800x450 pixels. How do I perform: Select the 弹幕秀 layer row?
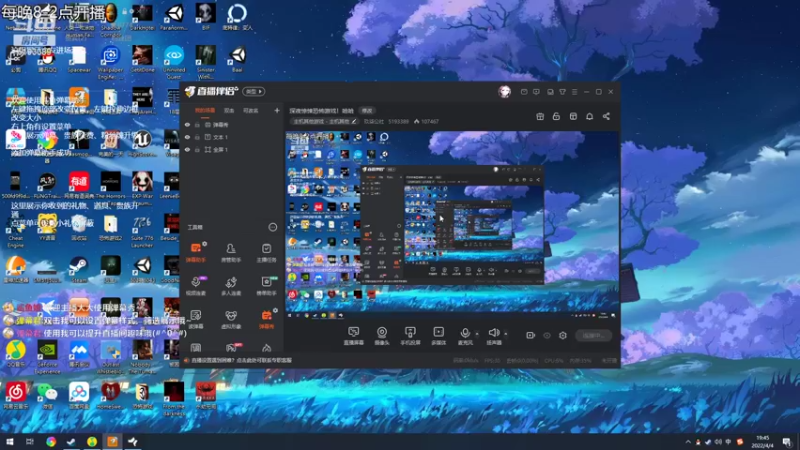coord(232,125)
